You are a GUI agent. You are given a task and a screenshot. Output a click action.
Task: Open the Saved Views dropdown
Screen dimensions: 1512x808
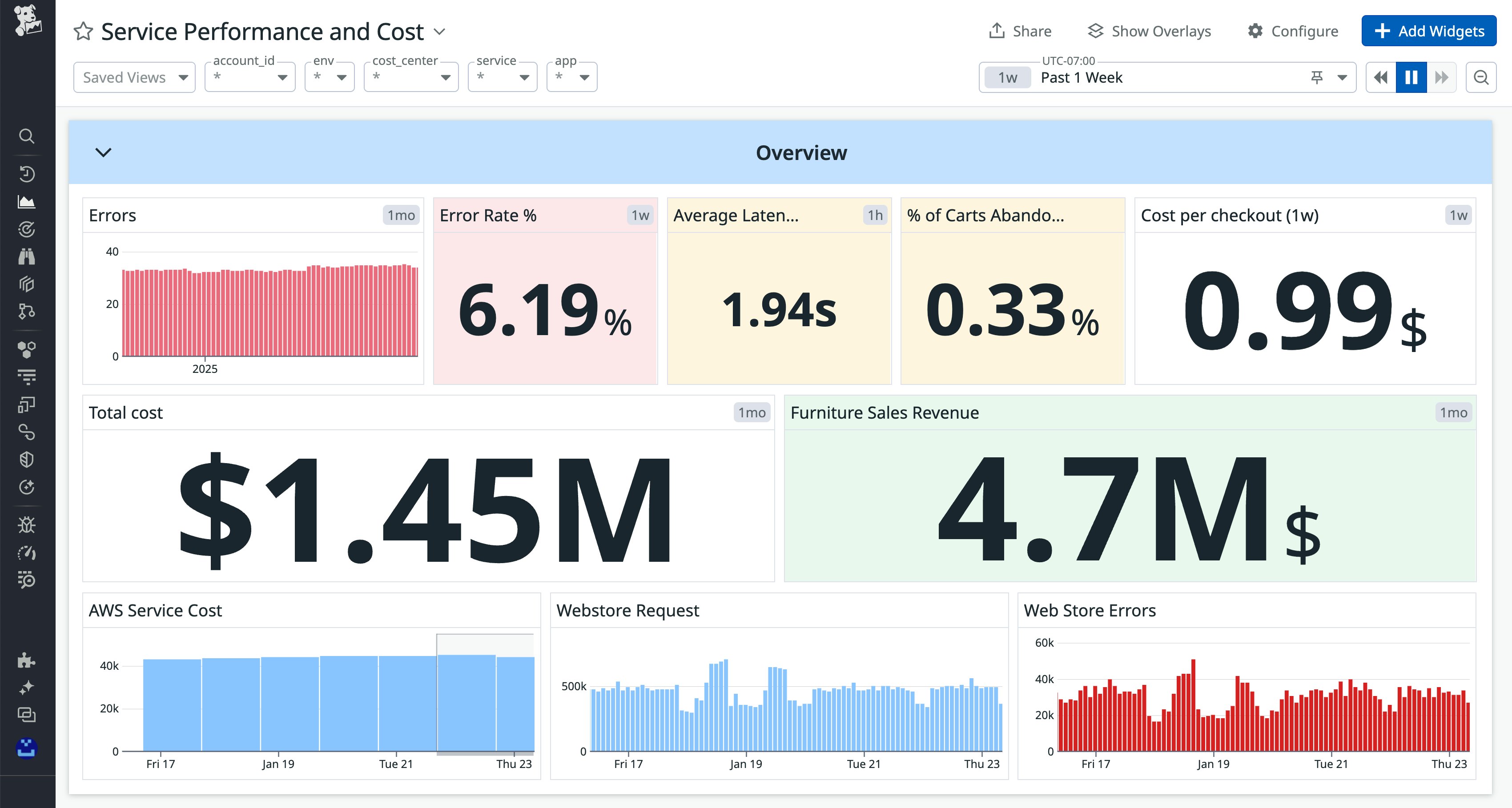[x=134, y=77]
